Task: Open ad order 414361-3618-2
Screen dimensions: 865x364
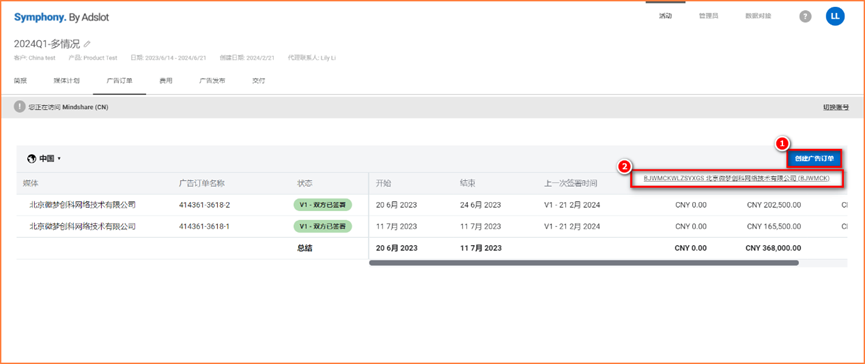Action: 204,205
